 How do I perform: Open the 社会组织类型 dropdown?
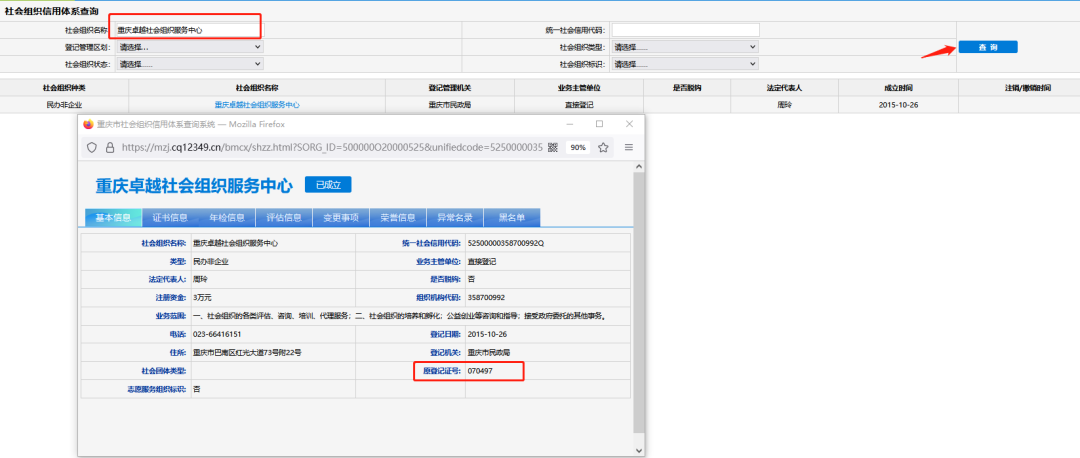pyautogui.click(x=685, y=47)
